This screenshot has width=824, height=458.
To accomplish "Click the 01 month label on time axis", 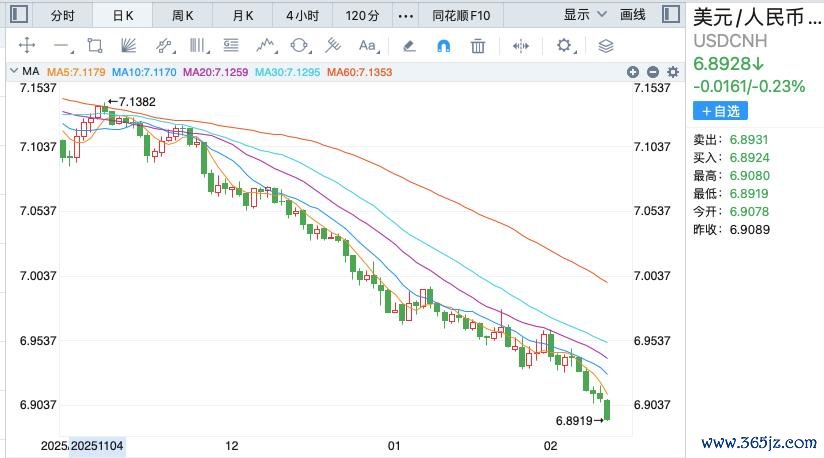I will click(x=394, y=446).
